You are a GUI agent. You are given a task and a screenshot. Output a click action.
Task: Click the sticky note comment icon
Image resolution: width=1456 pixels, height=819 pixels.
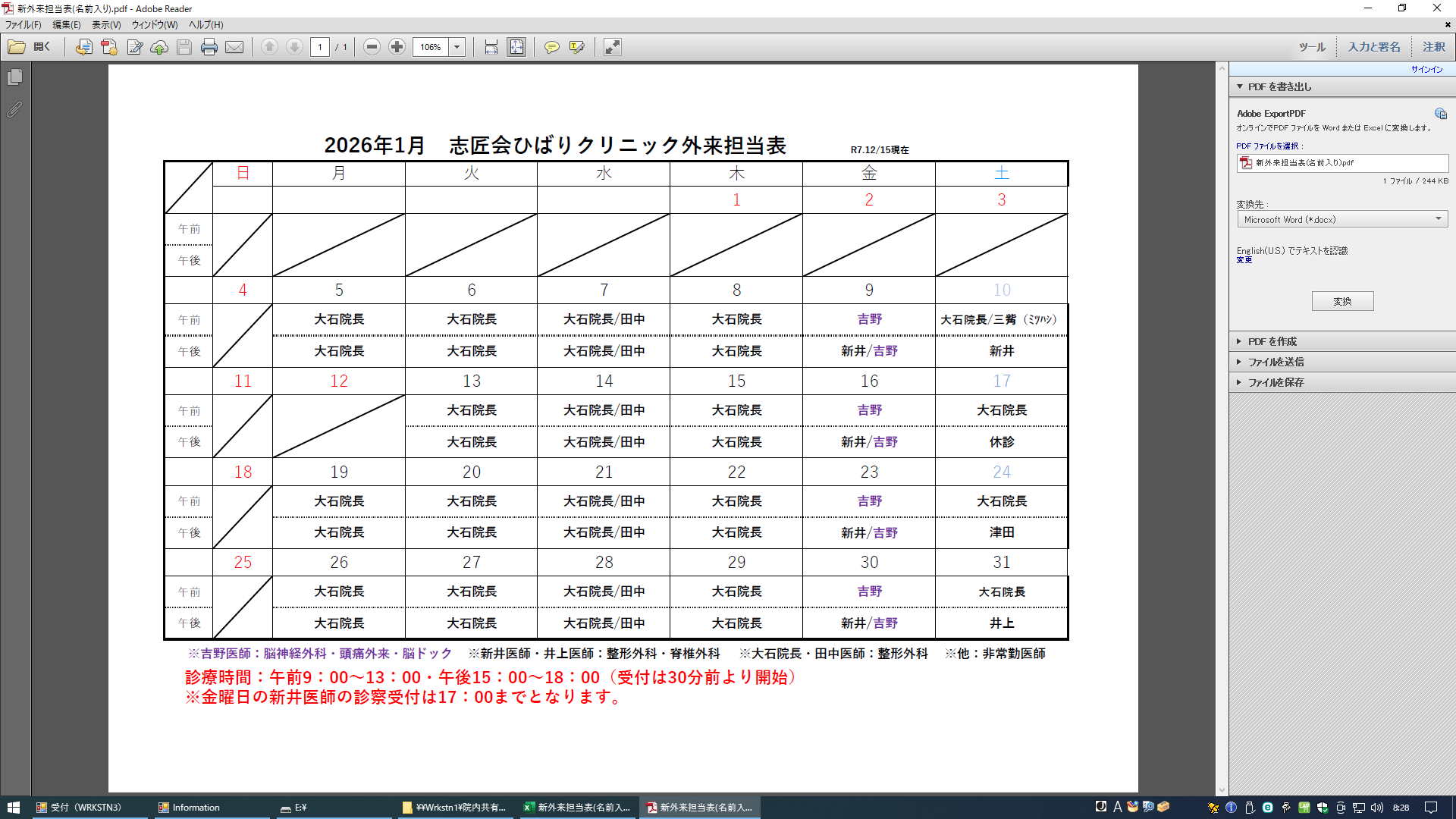[552, 47]
